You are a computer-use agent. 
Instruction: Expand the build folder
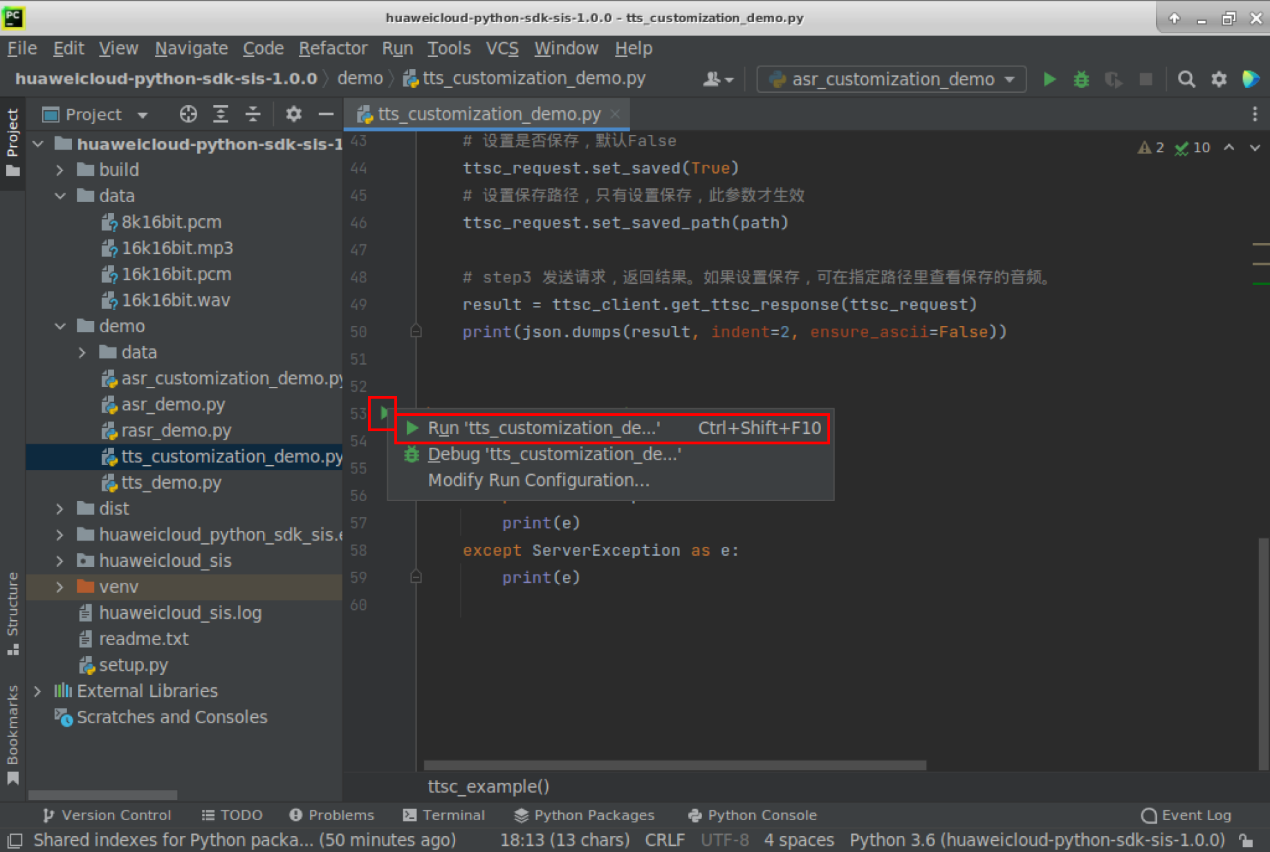coord(60,170)
